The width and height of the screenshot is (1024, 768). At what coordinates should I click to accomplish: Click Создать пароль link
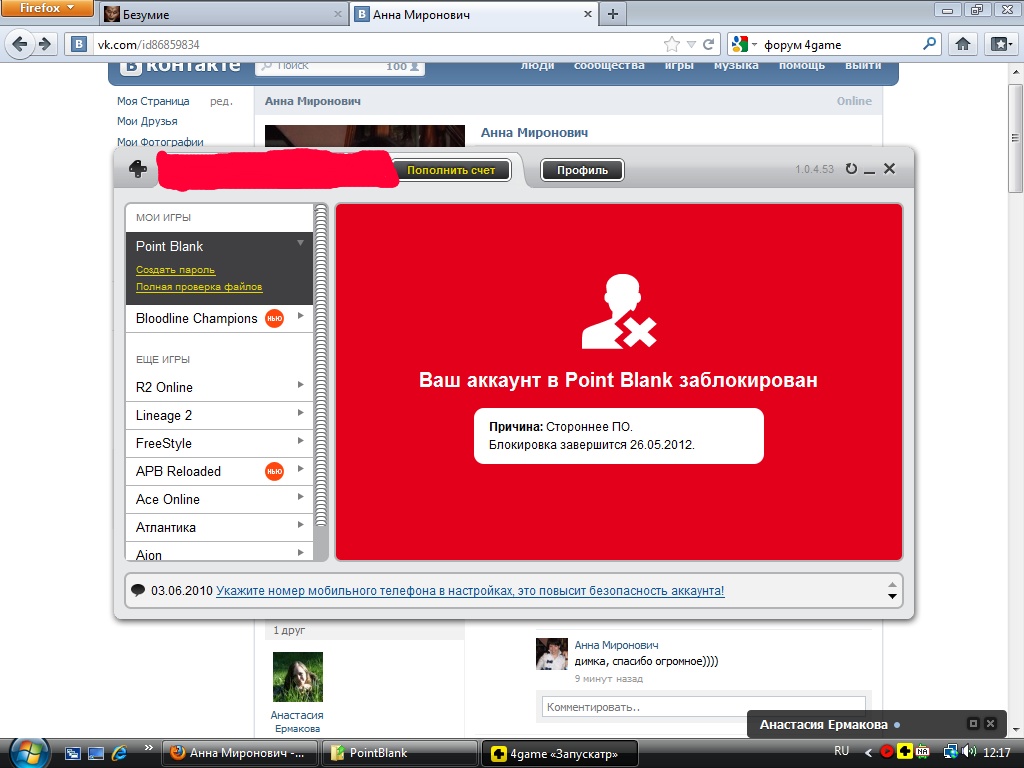click(x=175, y=270)
